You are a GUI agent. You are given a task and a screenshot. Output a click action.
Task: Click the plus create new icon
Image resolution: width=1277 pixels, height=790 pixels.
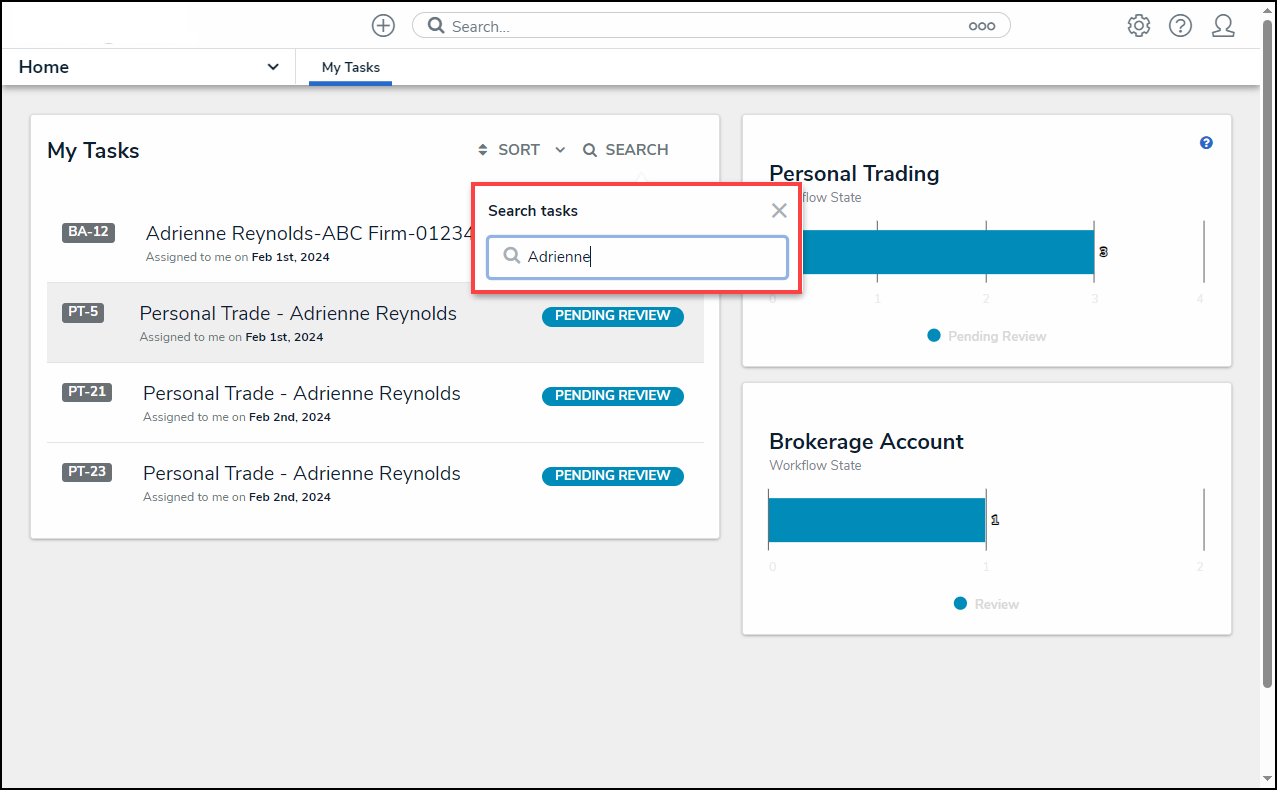(383, 26)
